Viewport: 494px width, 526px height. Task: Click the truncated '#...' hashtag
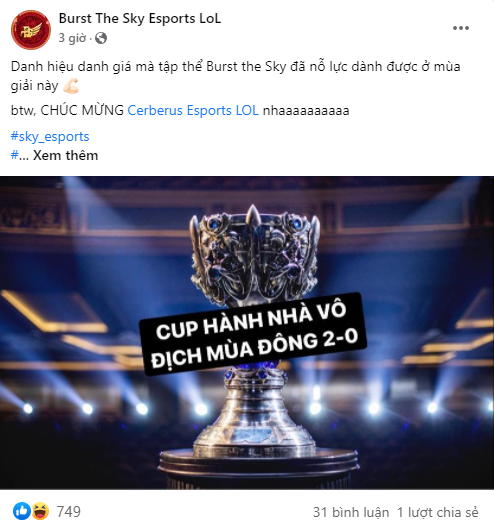[x=20, y=155]
